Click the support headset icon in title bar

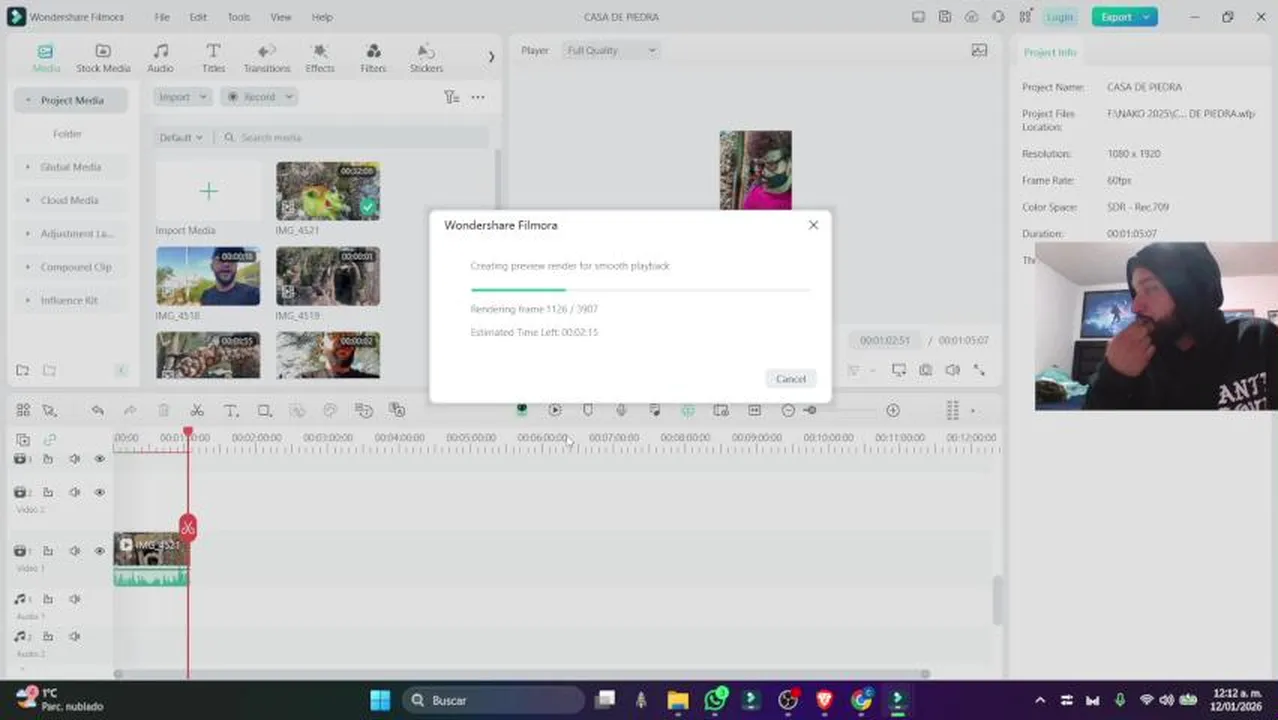tap(998, 17)
